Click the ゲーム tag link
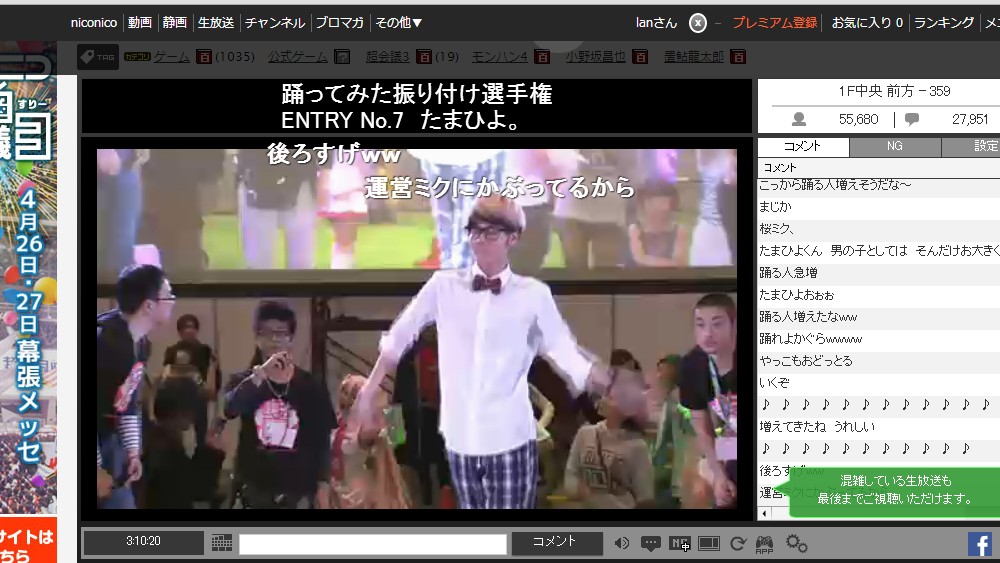This screenshot has width=1000, height=563. 172,57
